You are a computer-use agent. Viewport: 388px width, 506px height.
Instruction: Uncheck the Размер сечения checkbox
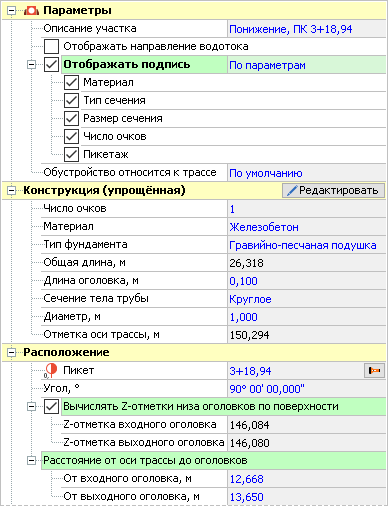71,118
